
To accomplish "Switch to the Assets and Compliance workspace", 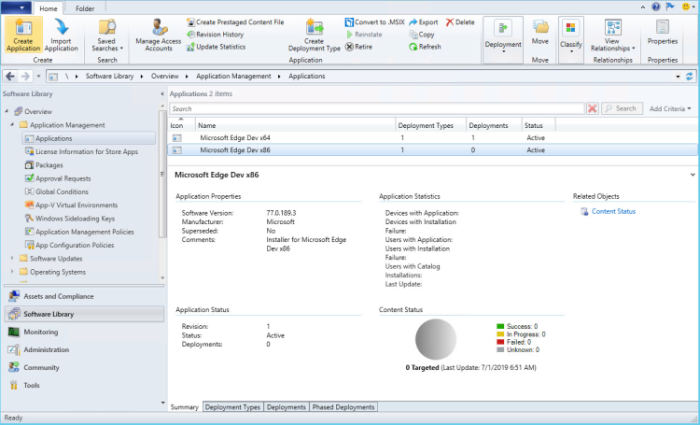I will coord(84,296).
